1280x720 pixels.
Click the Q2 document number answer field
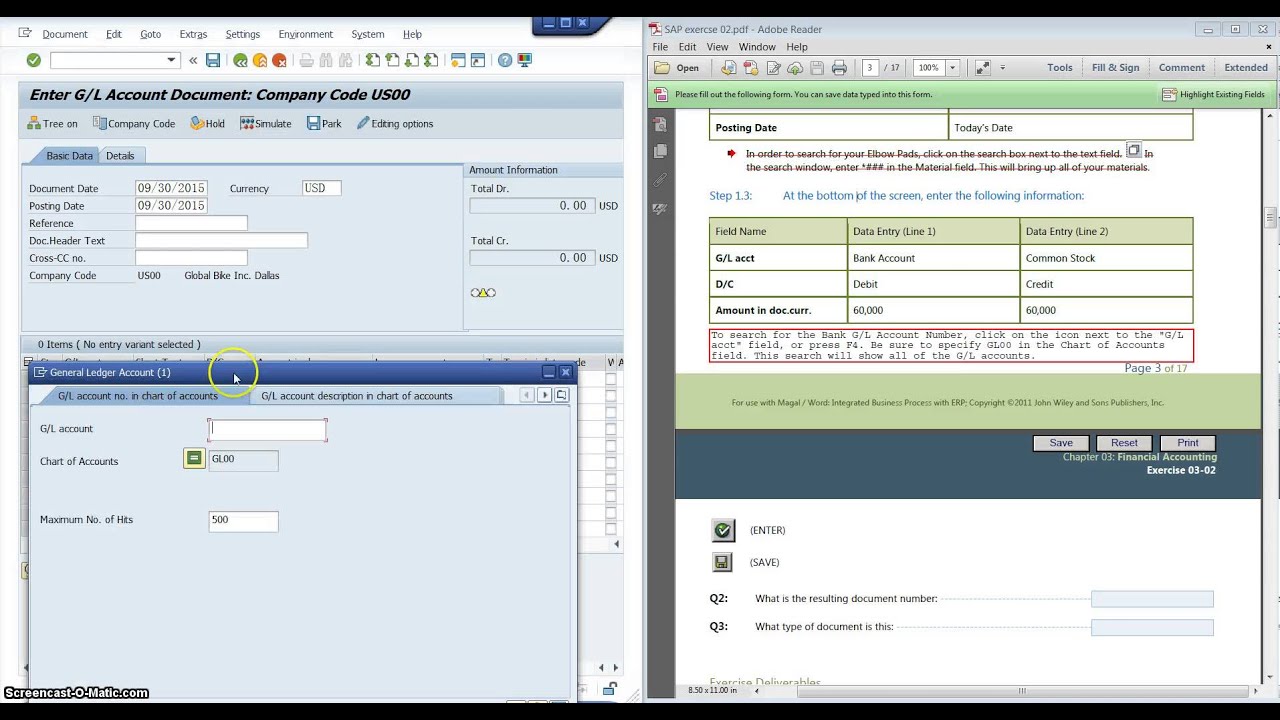[1152, 599]
